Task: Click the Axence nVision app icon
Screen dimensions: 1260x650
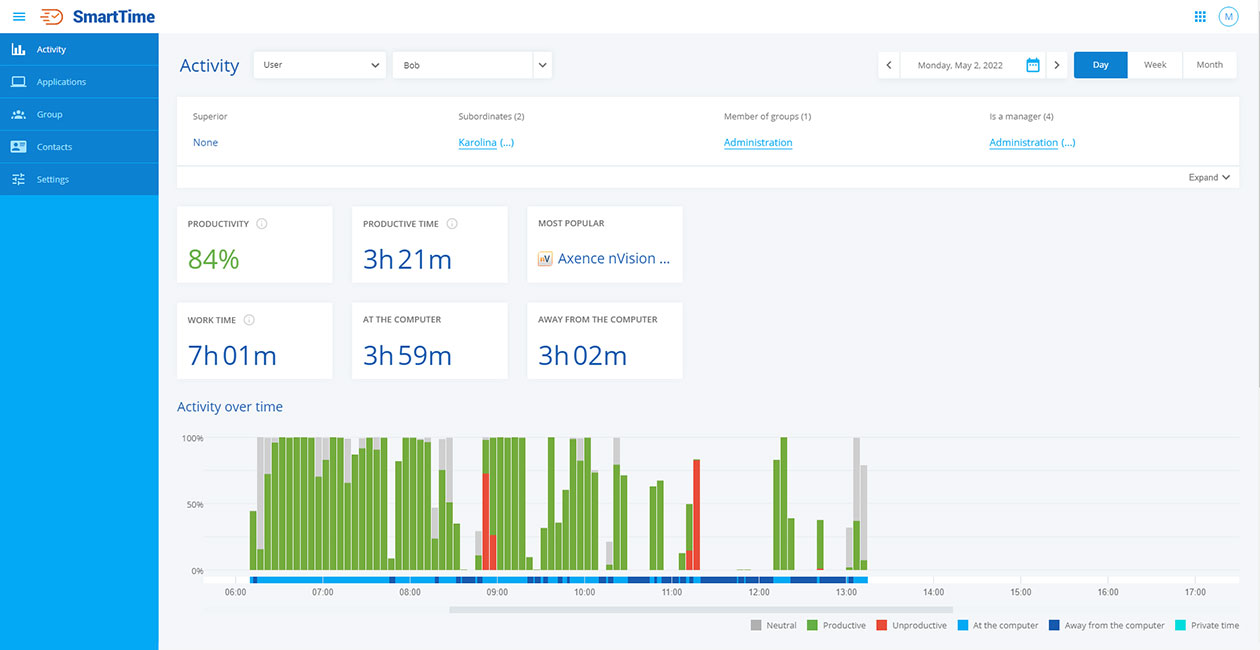Action: point(545,259)
